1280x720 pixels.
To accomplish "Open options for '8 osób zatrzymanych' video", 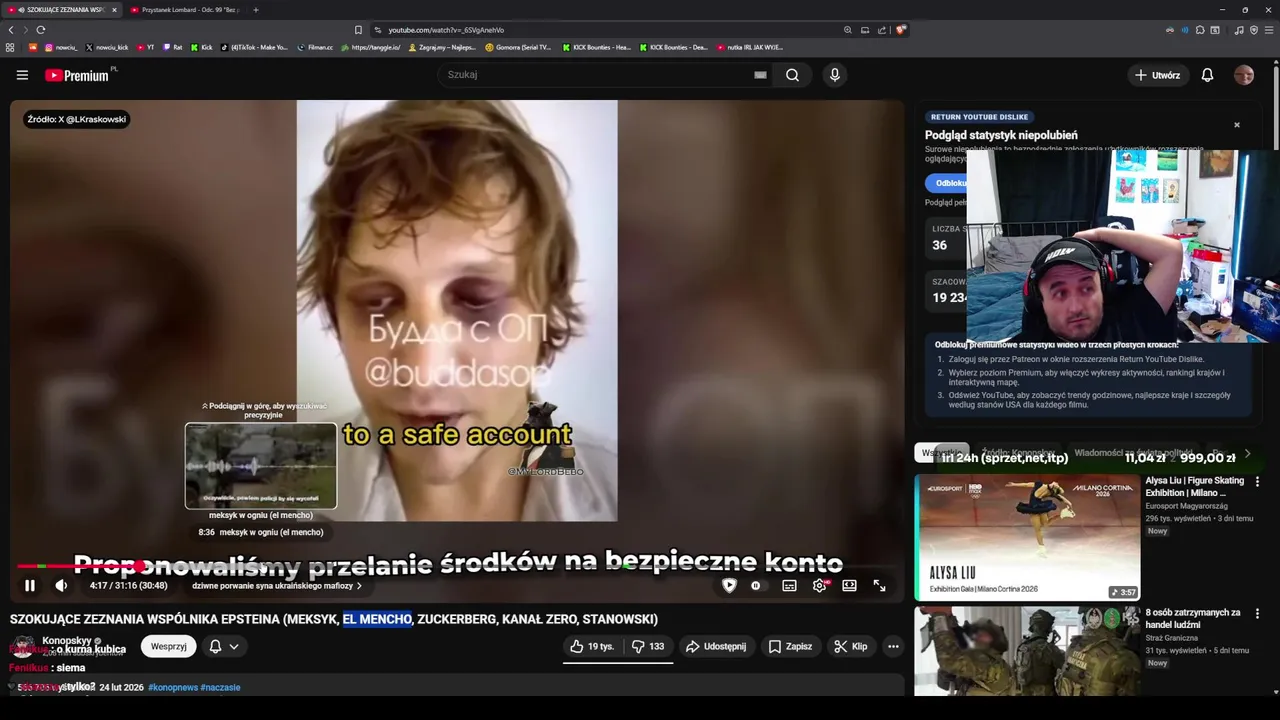I will point(1257,614).
